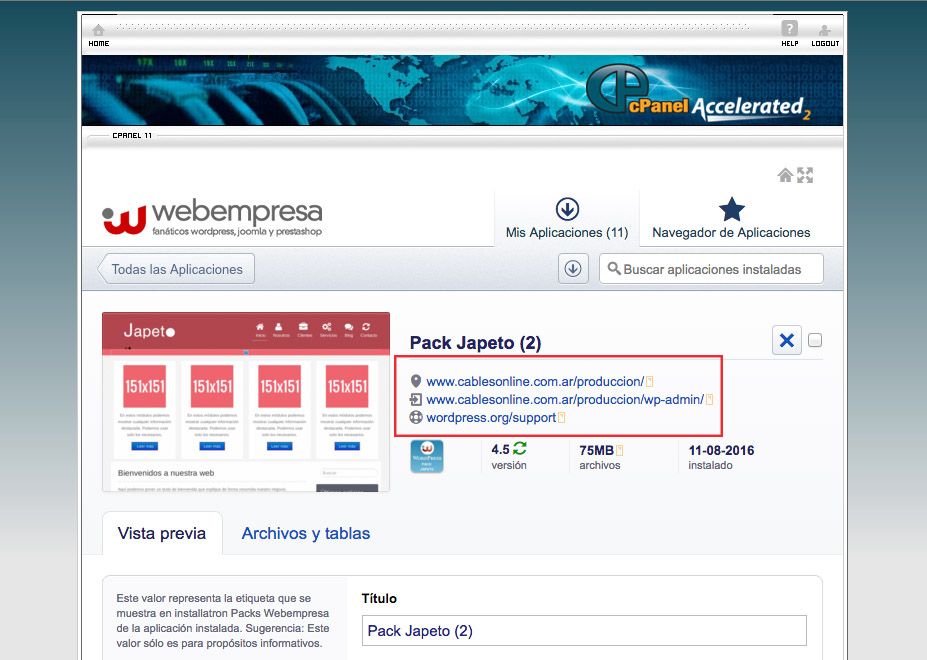Click the small house icon above tabs
The image size is (927, 660).
(785, 175)
